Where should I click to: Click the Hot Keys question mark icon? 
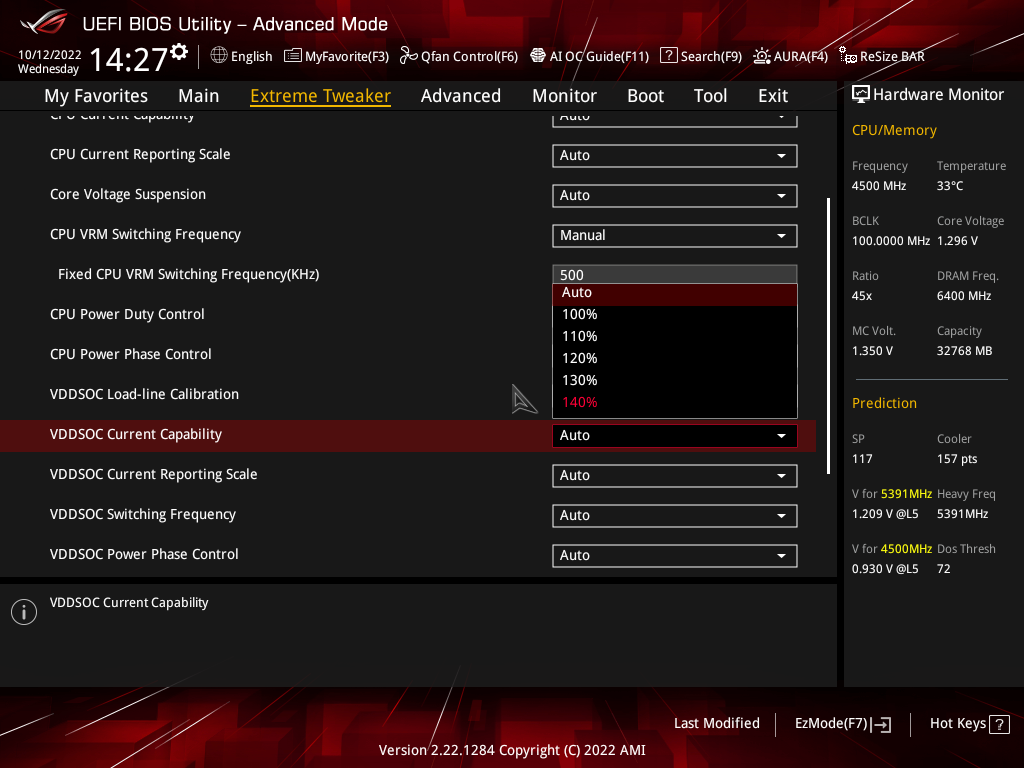(x=999, y=724)
